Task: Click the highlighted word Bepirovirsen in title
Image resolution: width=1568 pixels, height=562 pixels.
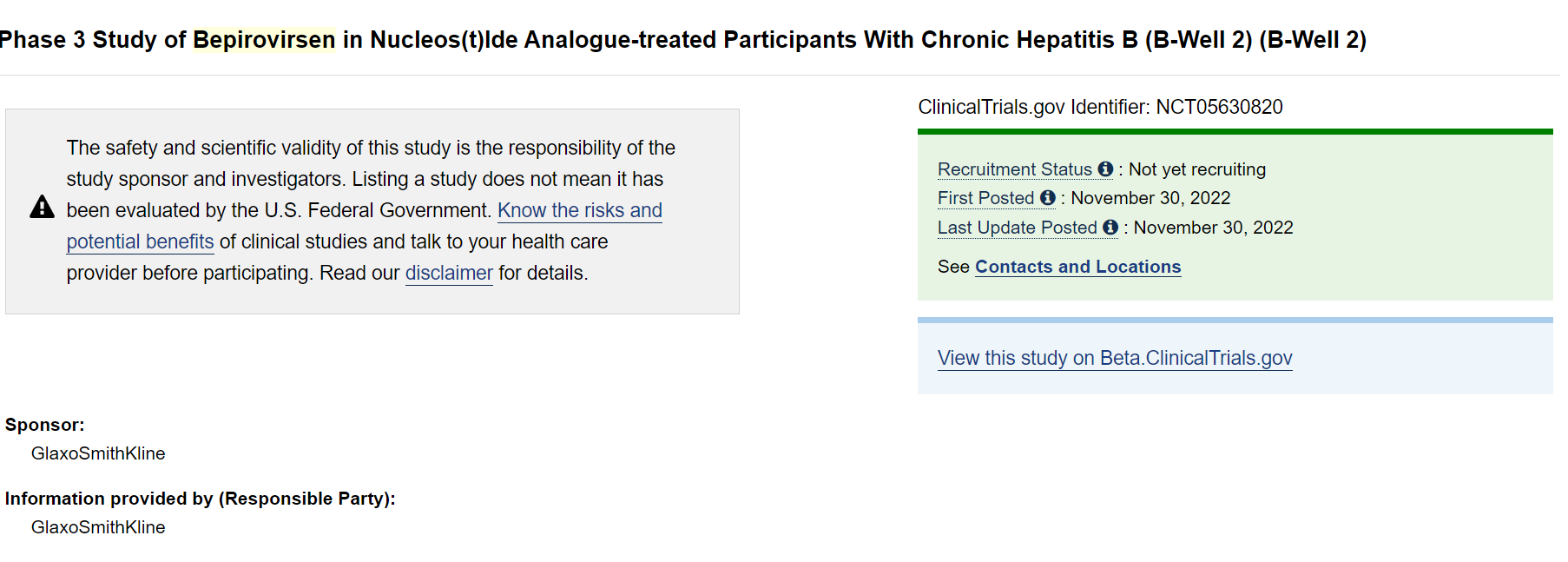Action: point(264,40)
